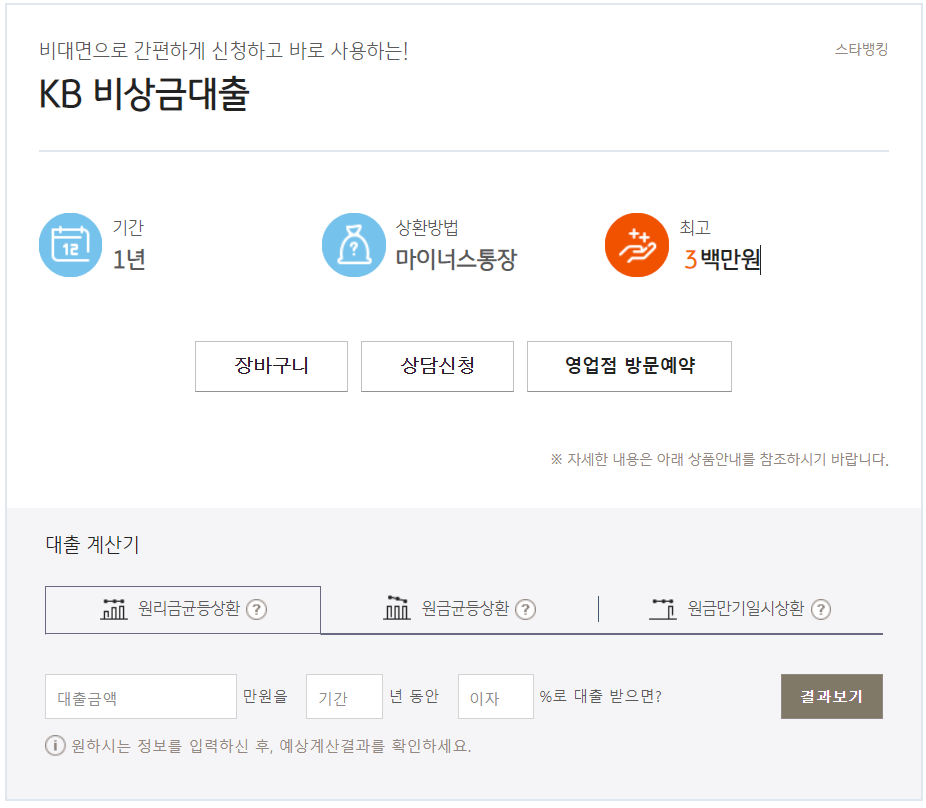Click the 비대면으로 간편하게 신청 subtitle

[x=224, y=50]
